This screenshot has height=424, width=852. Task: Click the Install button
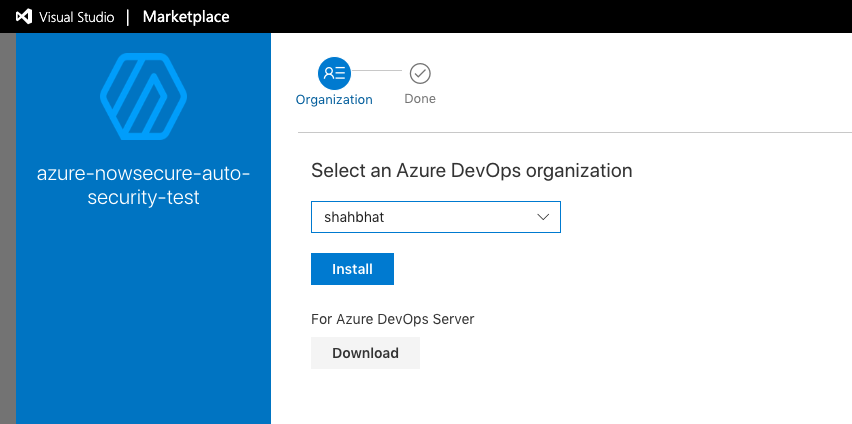pos(352,269)
